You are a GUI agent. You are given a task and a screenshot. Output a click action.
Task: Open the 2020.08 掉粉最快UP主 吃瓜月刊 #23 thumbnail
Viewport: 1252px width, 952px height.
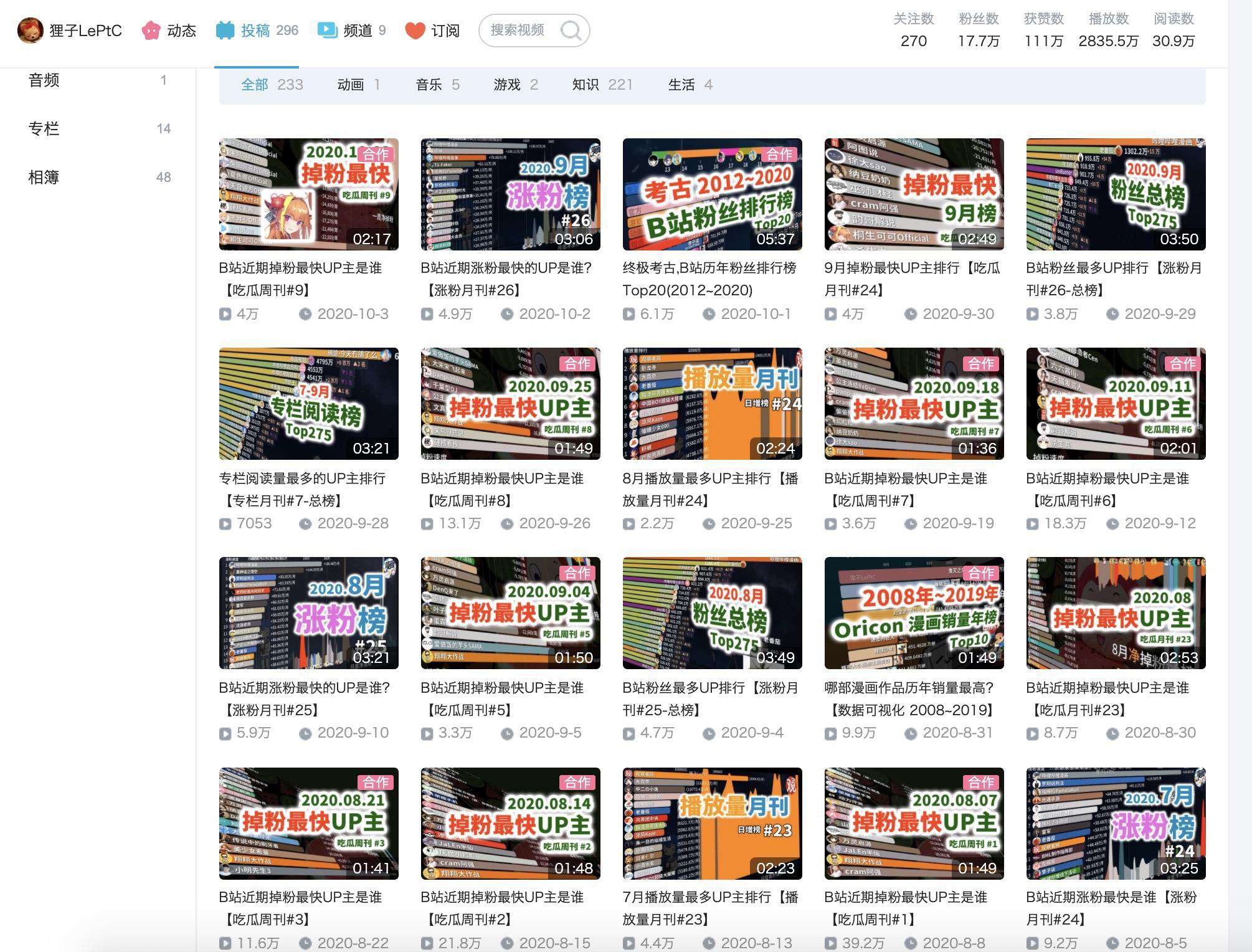click(x=1116, y=613)
